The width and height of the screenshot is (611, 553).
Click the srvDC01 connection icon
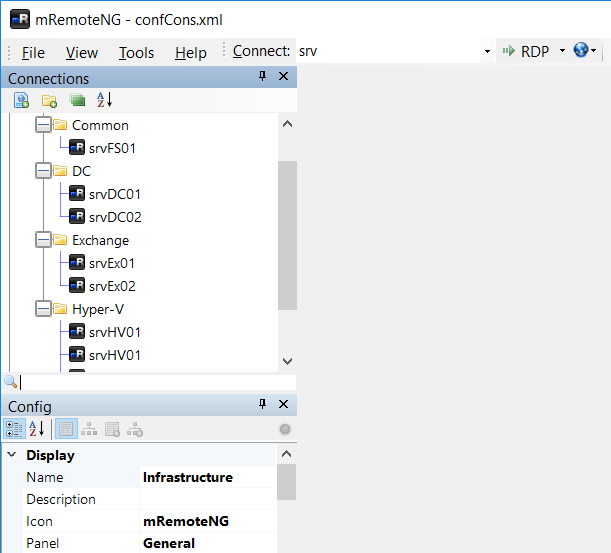click(77, 193)
